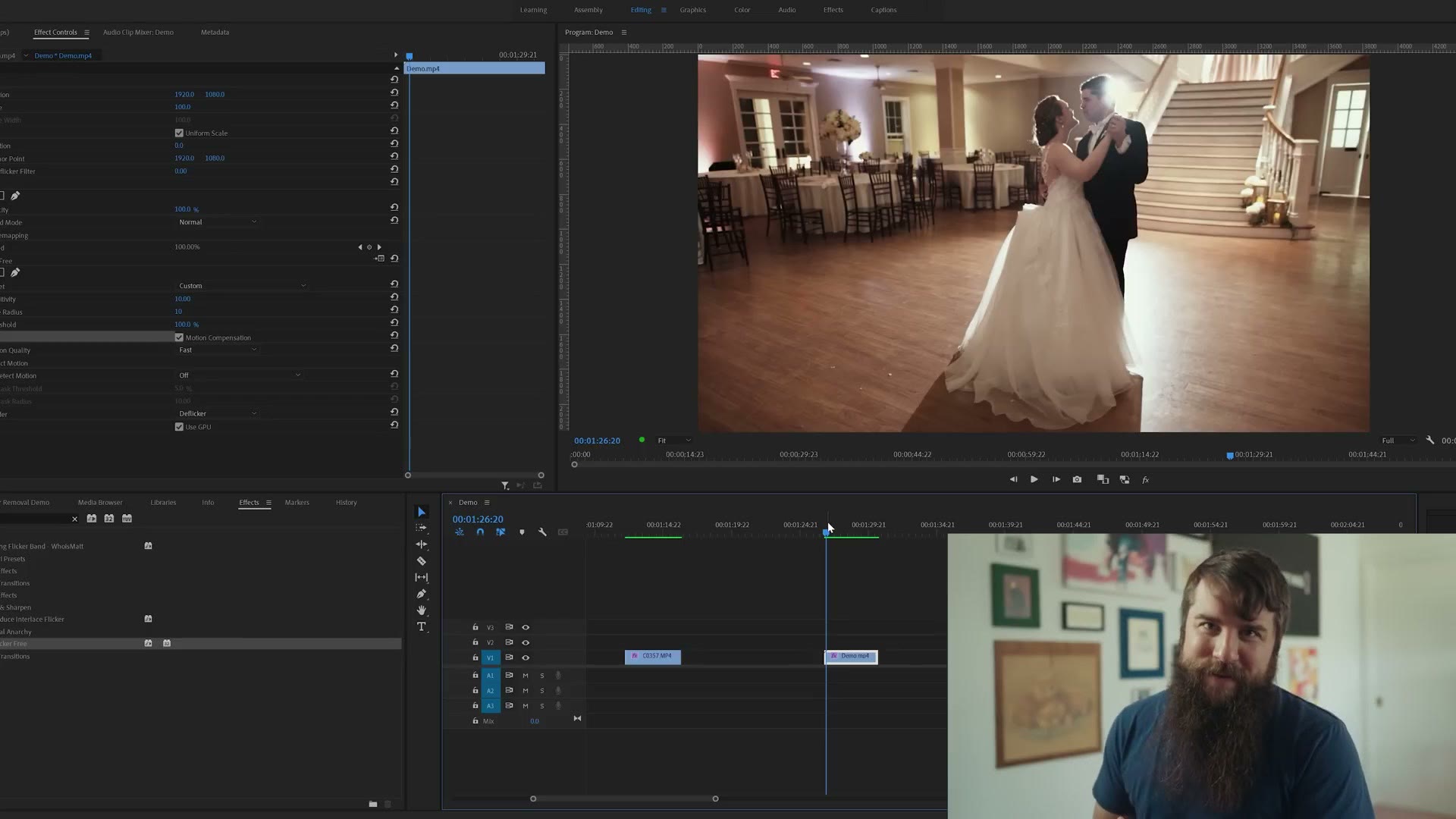Toggle Snap magnet in timeline
Screen dimensions: 1456x819
point(480,532)
